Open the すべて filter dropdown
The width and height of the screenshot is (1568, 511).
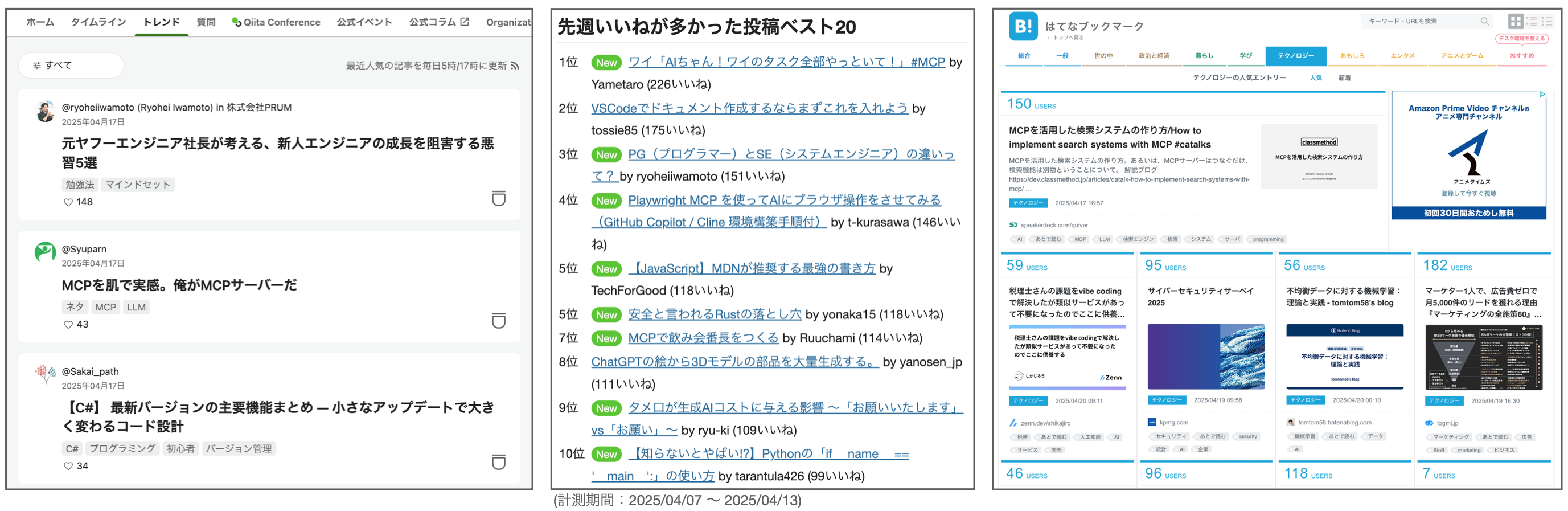point(71,65)
